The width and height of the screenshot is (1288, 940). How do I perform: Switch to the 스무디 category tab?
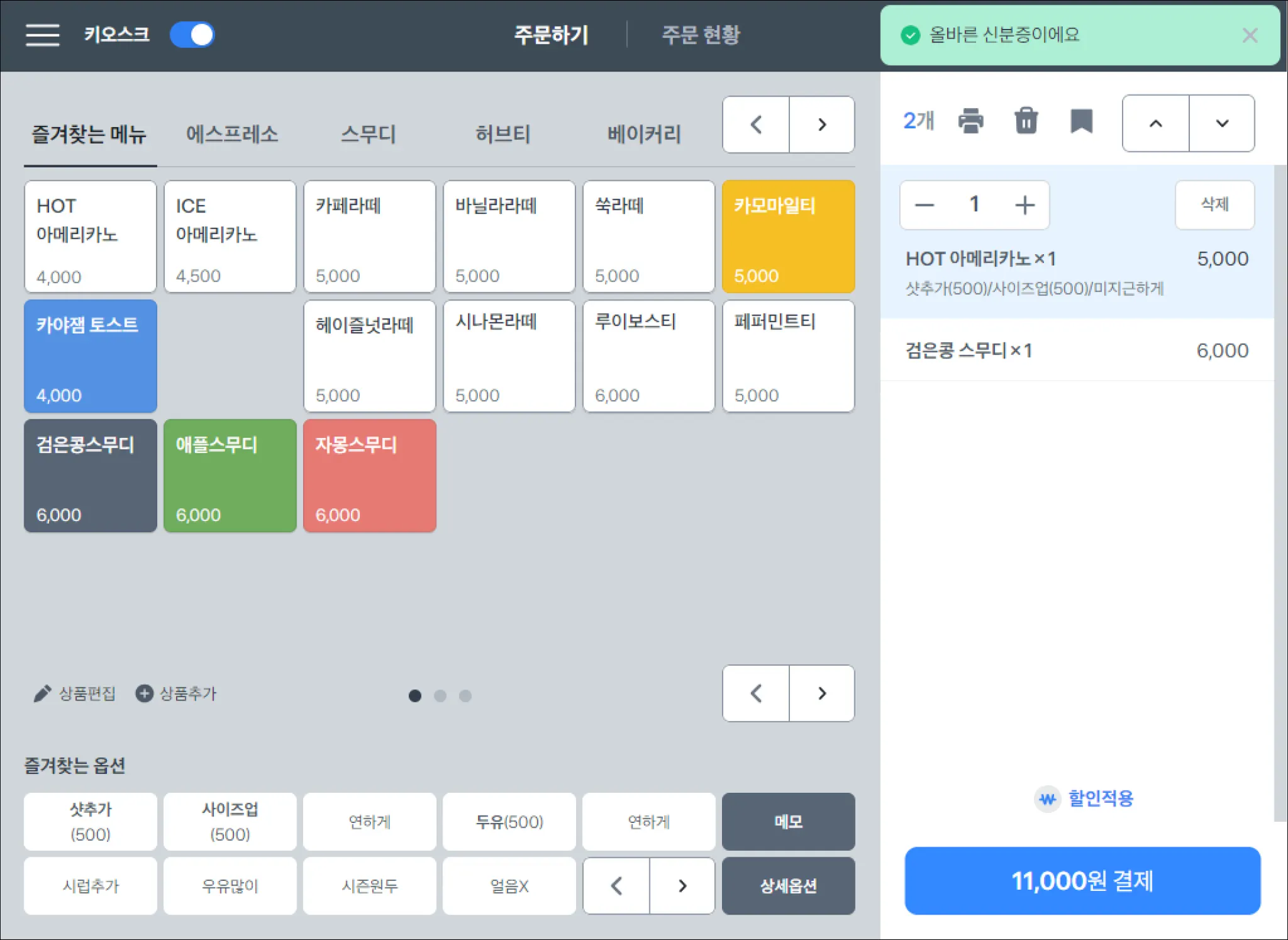[x=368, y=134]
